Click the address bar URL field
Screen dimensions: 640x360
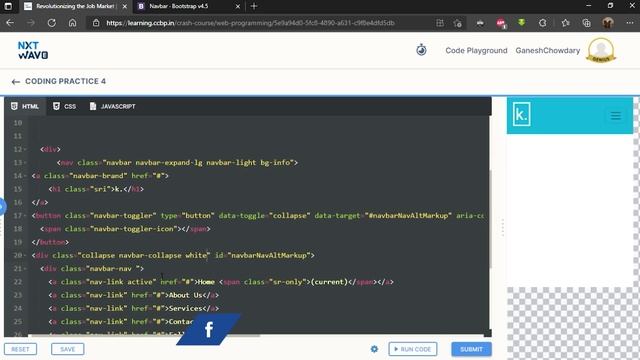250,23
